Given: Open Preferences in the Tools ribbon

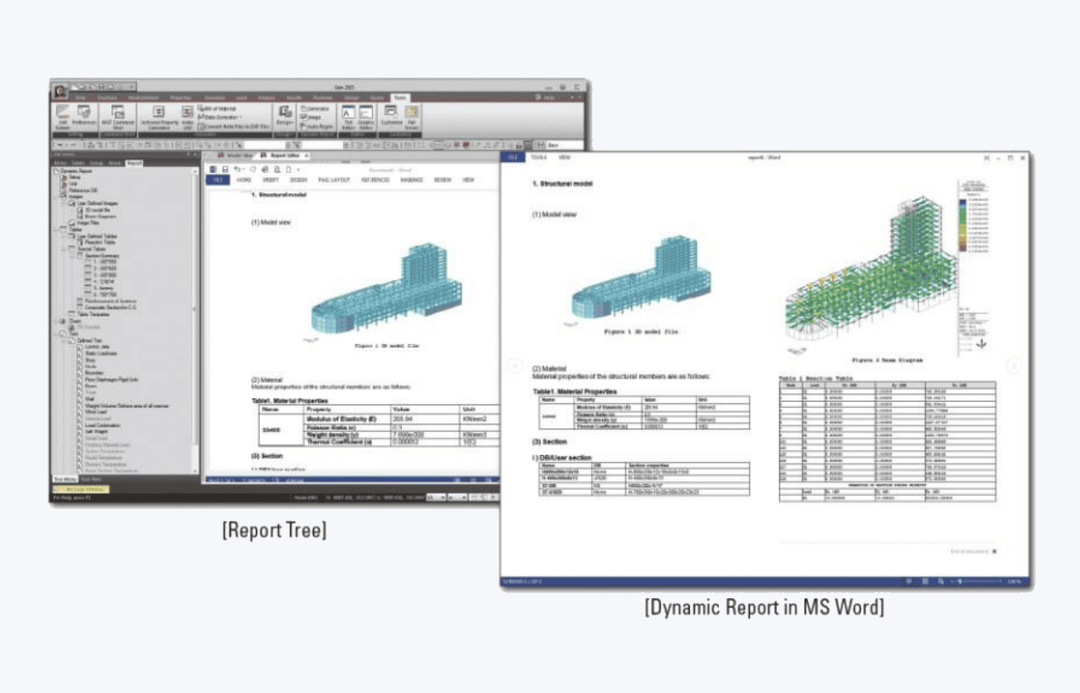Looking at the screenshot, I should coord(83,116).
